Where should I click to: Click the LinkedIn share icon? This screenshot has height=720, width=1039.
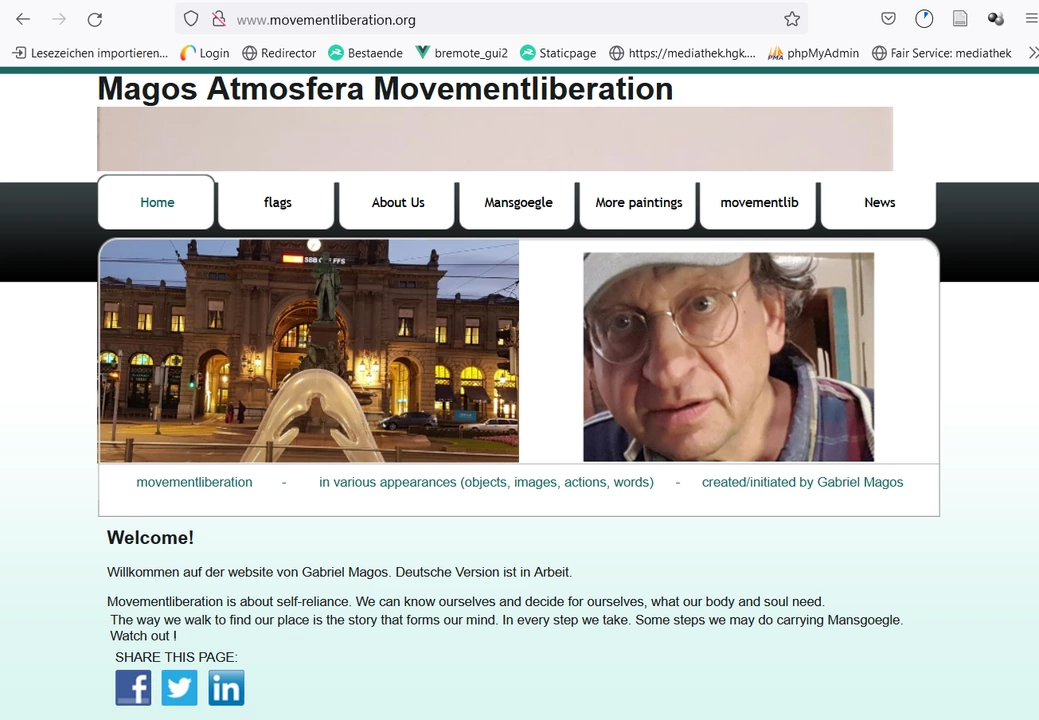coord(226,688)
